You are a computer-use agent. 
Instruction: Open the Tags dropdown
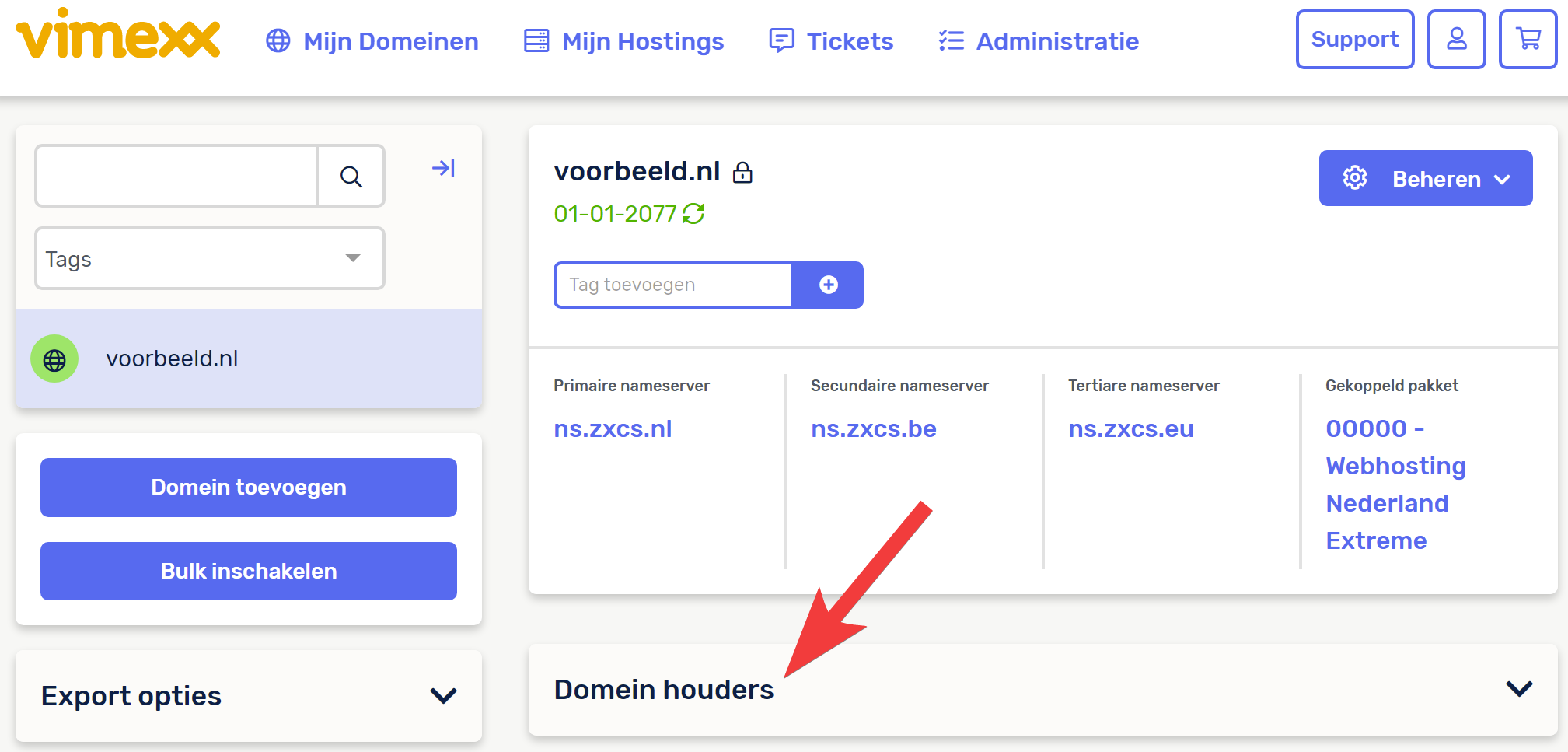210,258
